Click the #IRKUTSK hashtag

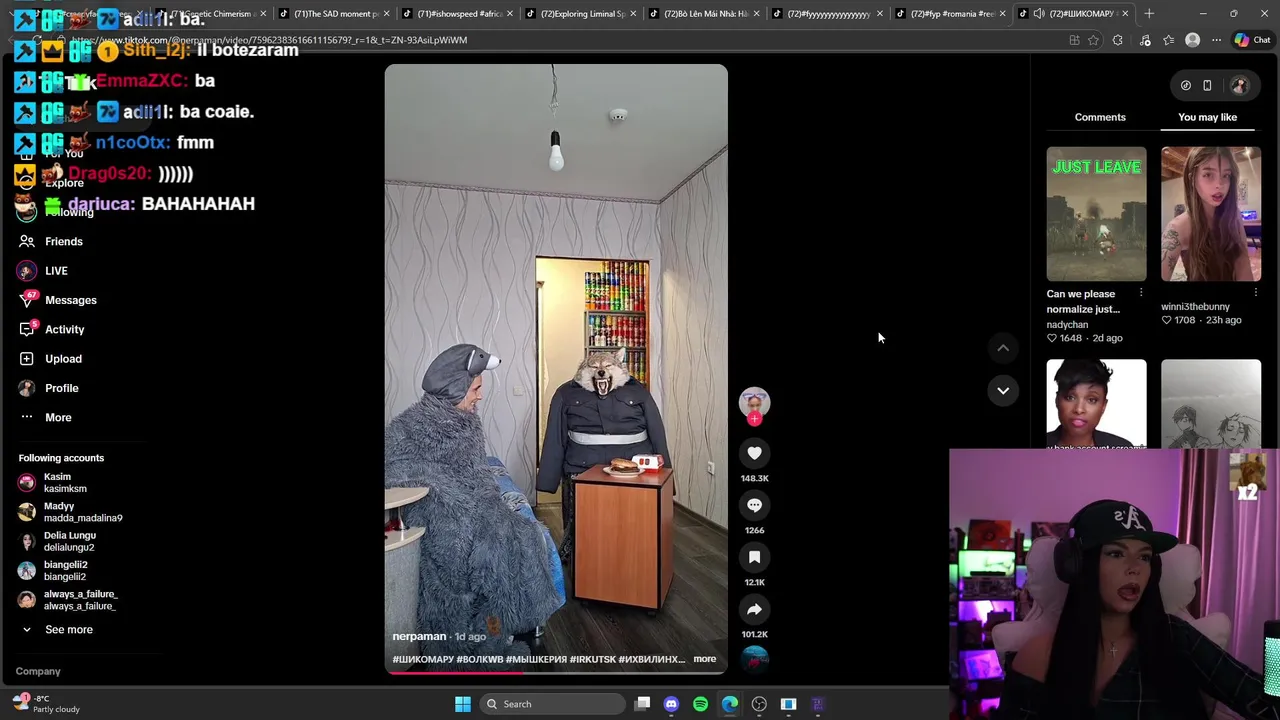pos(592,659)
